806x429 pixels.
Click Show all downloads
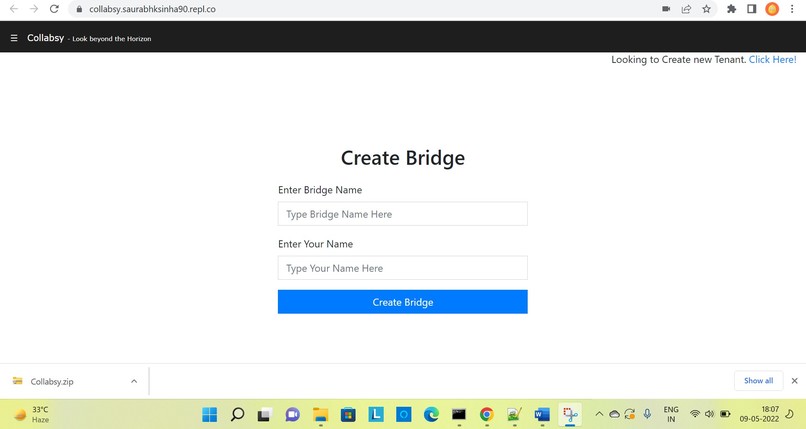[x=758, y=381]
